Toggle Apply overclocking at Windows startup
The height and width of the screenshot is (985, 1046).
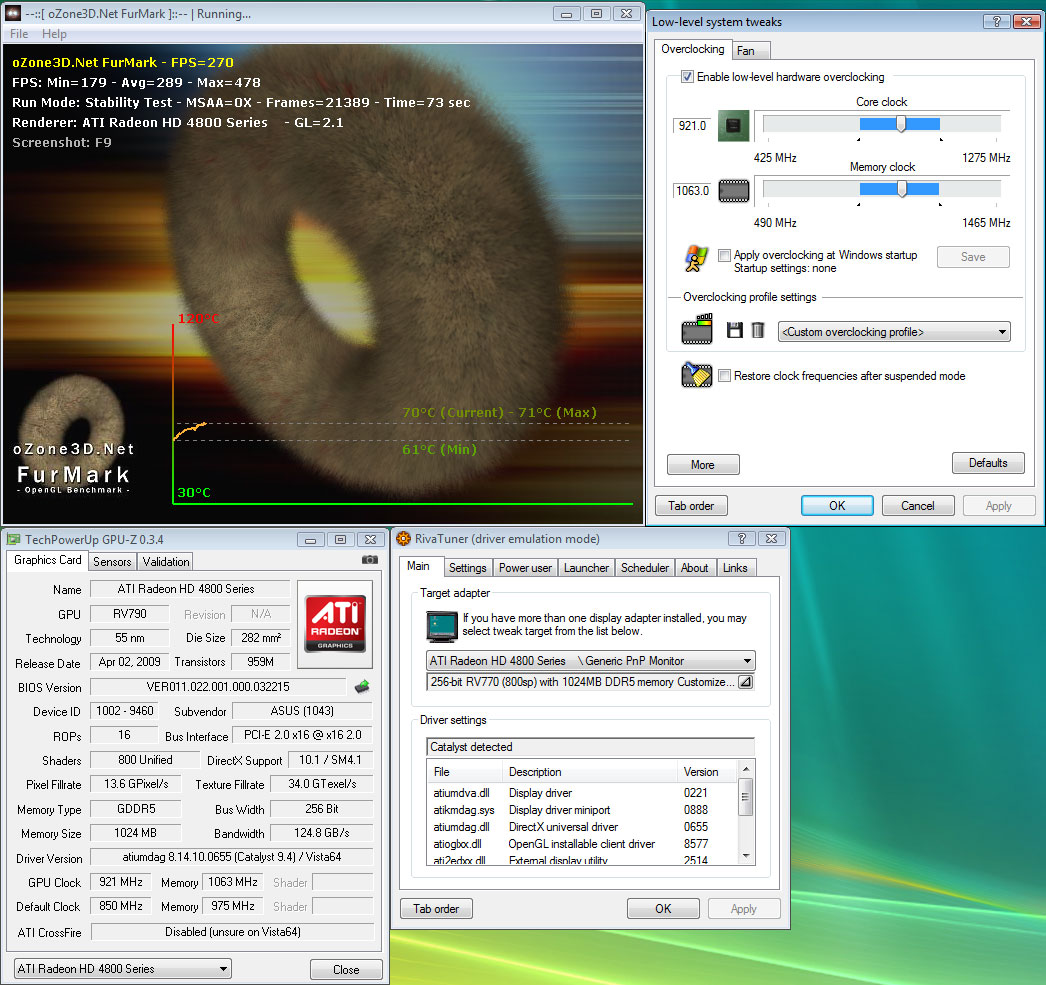tap(724, 255)
